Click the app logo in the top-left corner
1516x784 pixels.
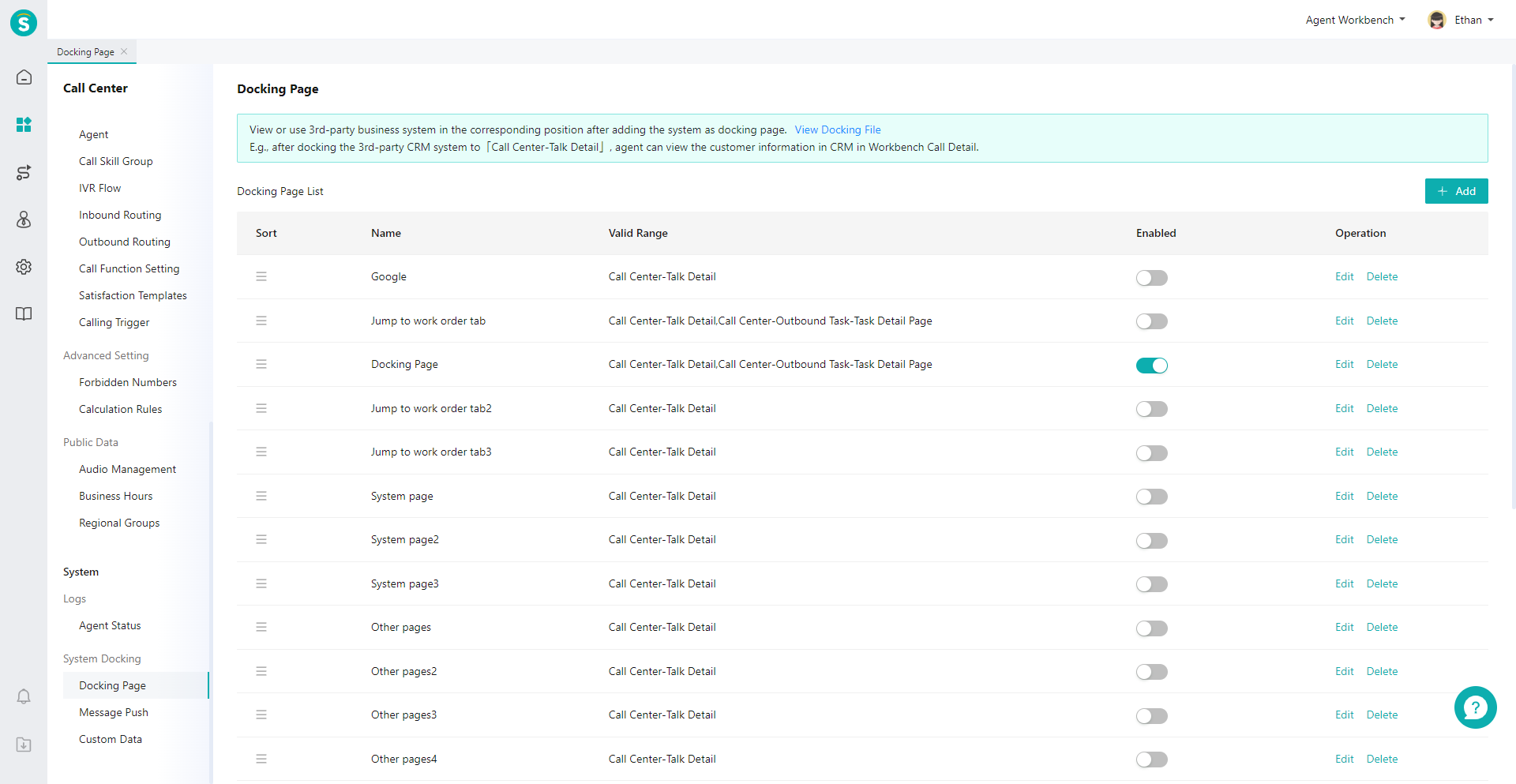tap(24, 23)
